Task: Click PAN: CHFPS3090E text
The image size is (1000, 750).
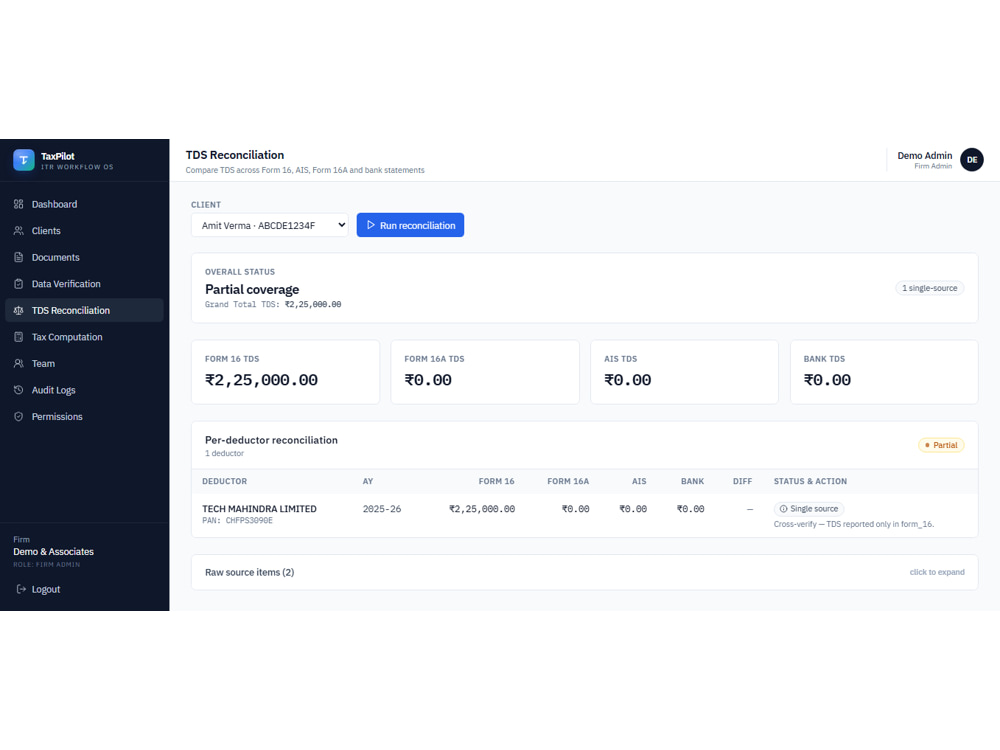Action: point(237,520)
